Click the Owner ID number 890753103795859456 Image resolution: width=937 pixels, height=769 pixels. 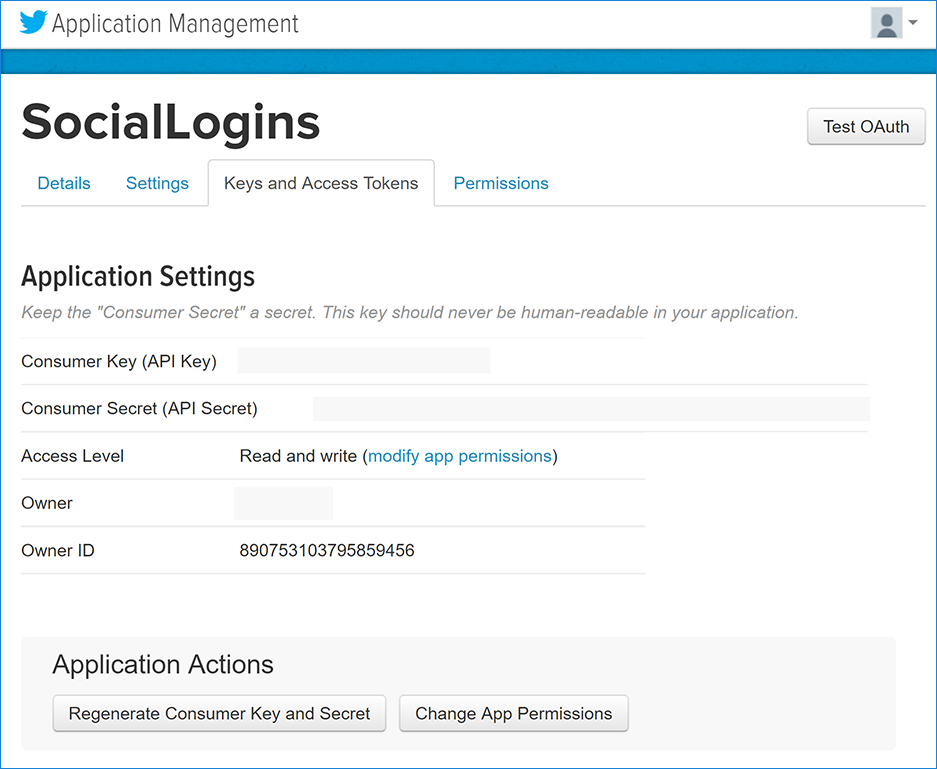pos(327,550)
